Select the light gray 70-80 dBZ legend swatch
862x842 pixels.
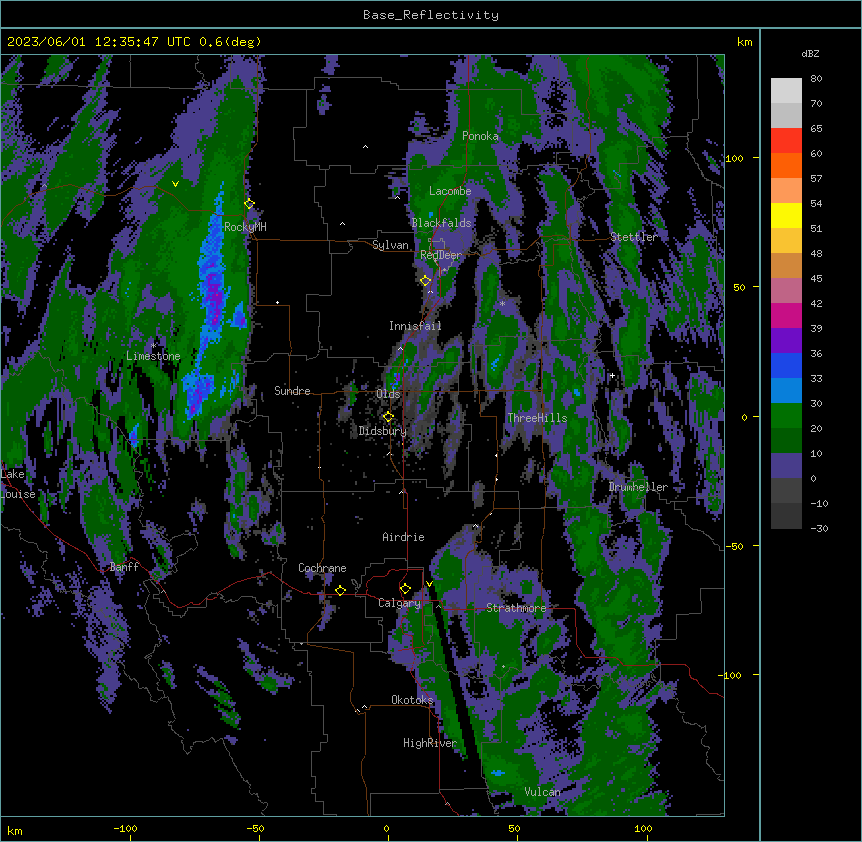click(x=786, y=91)
